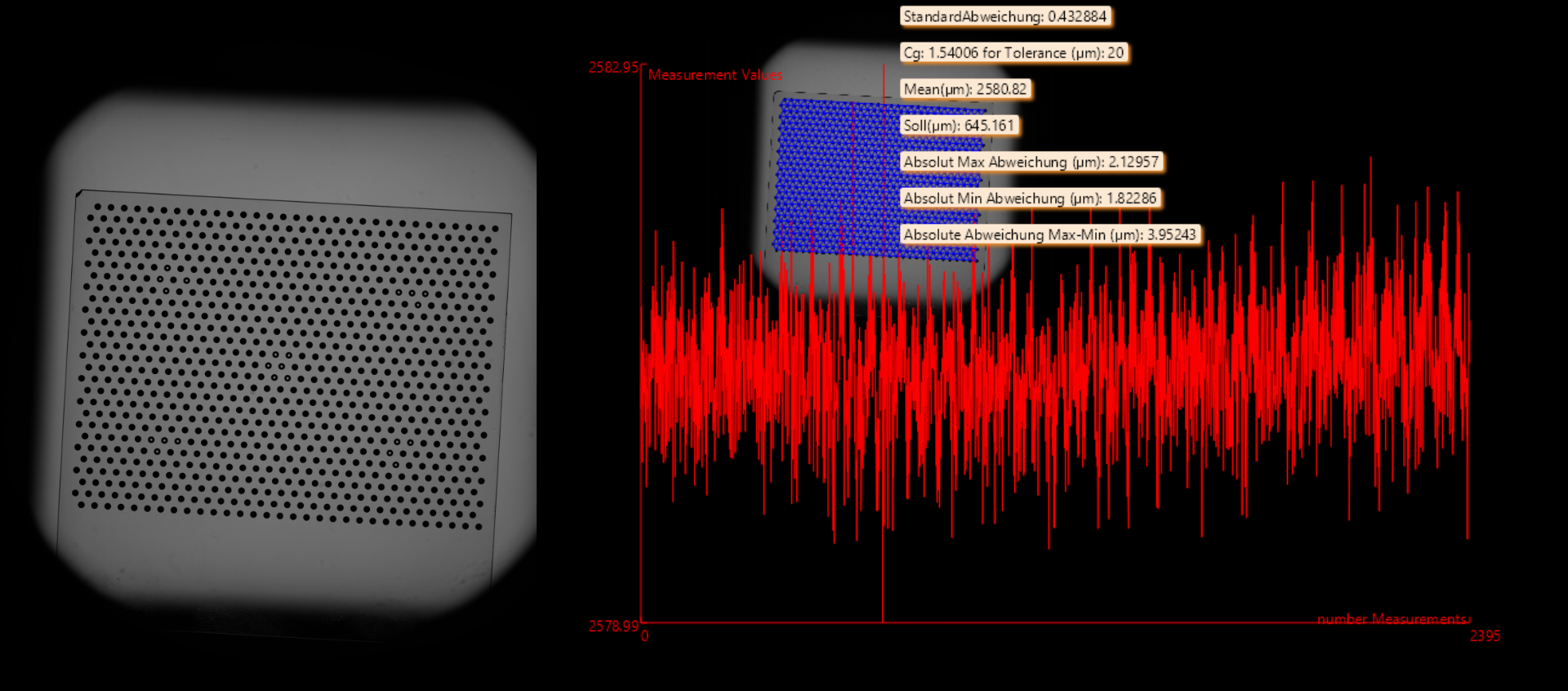The width and height of the screenshot is (1568, 691).
Task: Select the Absolute Abweichung Max-Min label
Action: click(x=1049, y=234)
